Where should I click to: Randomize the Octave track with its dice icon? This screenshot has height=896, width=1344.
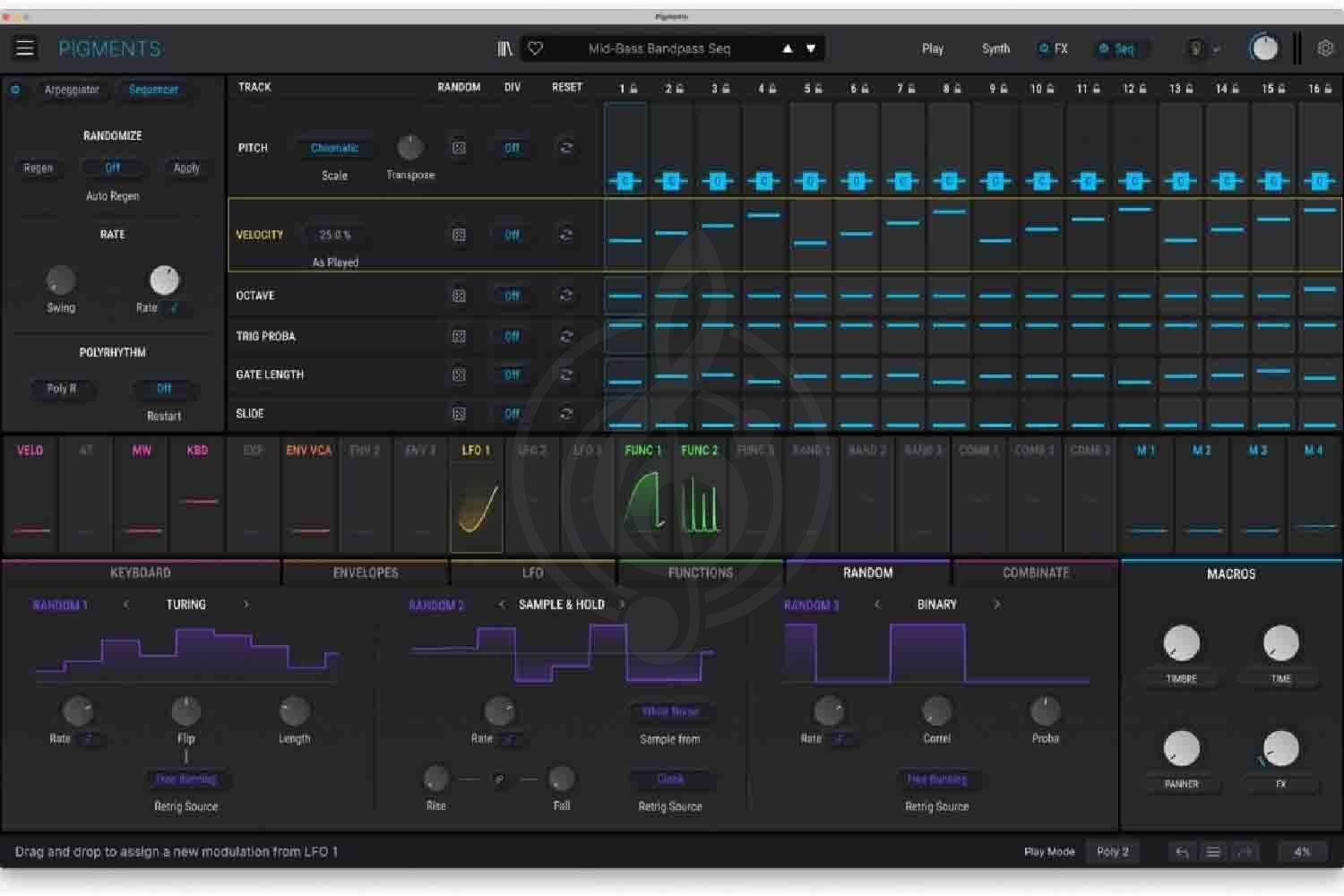(x=459, y=296)
